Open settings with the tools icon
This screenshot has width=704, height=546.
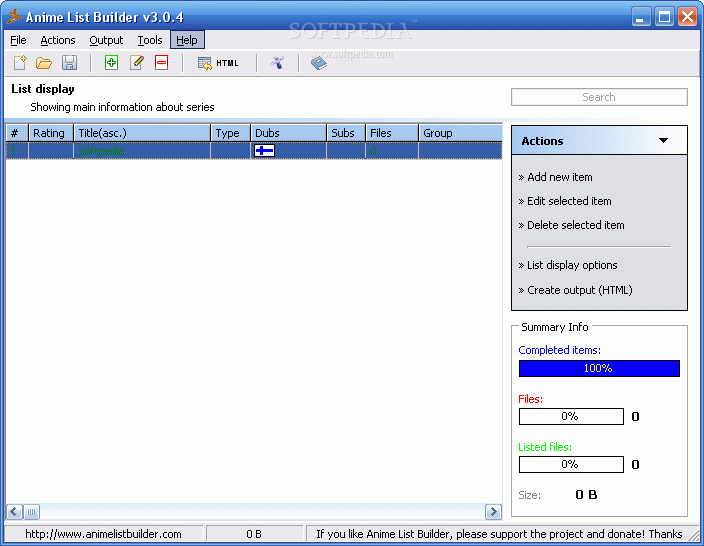click(277, 63)
